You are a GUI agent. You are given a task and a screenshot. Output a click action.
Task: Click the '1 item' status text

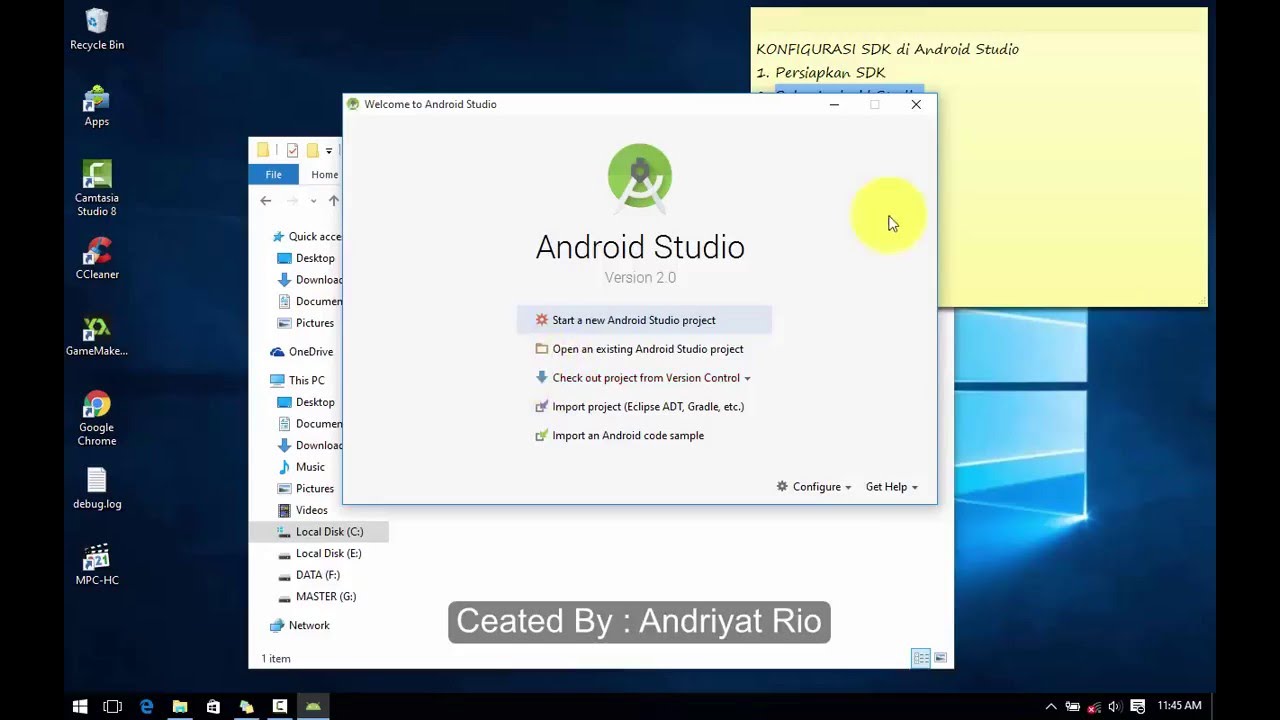tap(276, 659)
